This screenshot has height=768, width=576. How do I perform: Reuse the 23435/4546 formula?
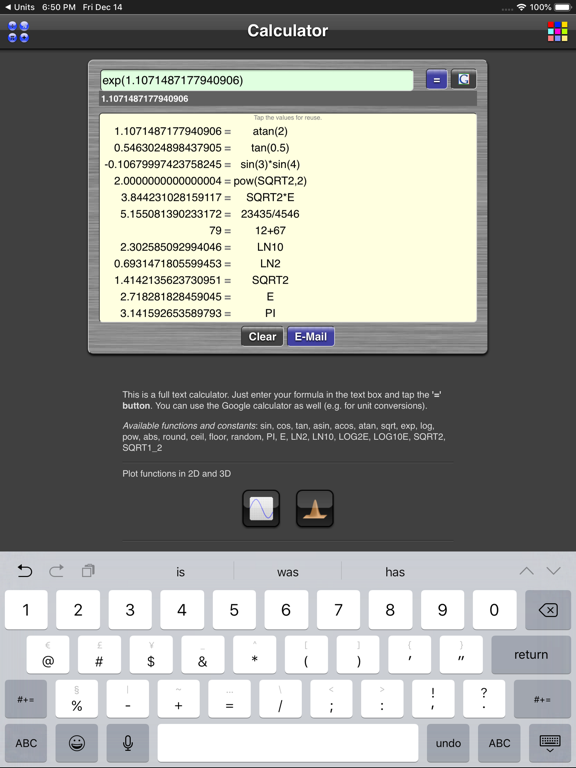[x=270, y=214]
